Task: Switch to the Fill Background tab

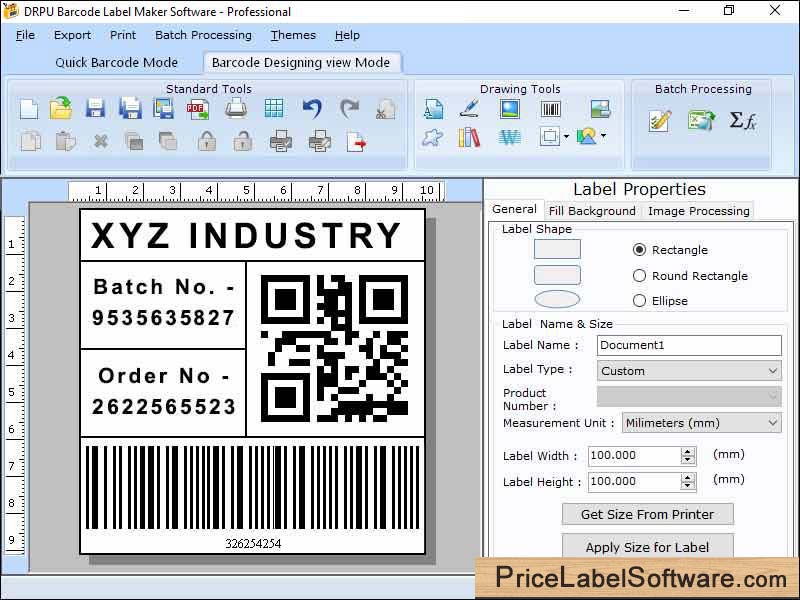Action: point(592,211)
